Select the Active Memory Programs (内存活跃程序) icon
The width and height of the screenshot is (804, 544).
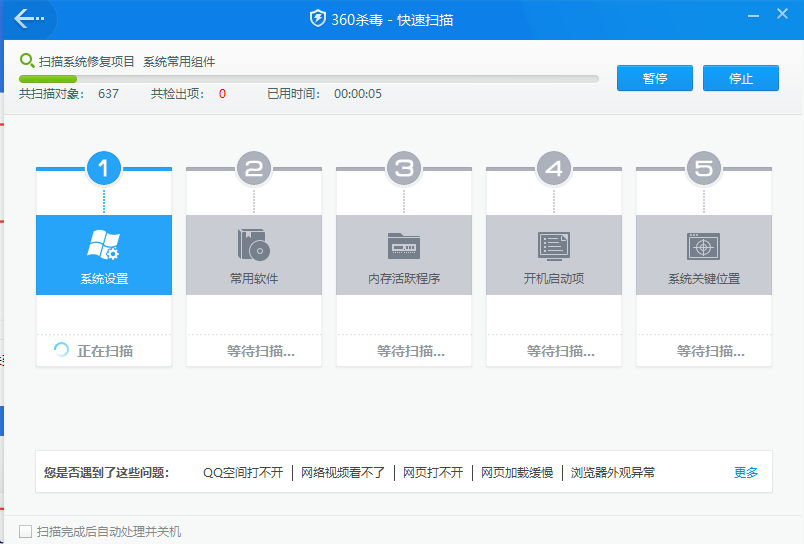[403, 245]
